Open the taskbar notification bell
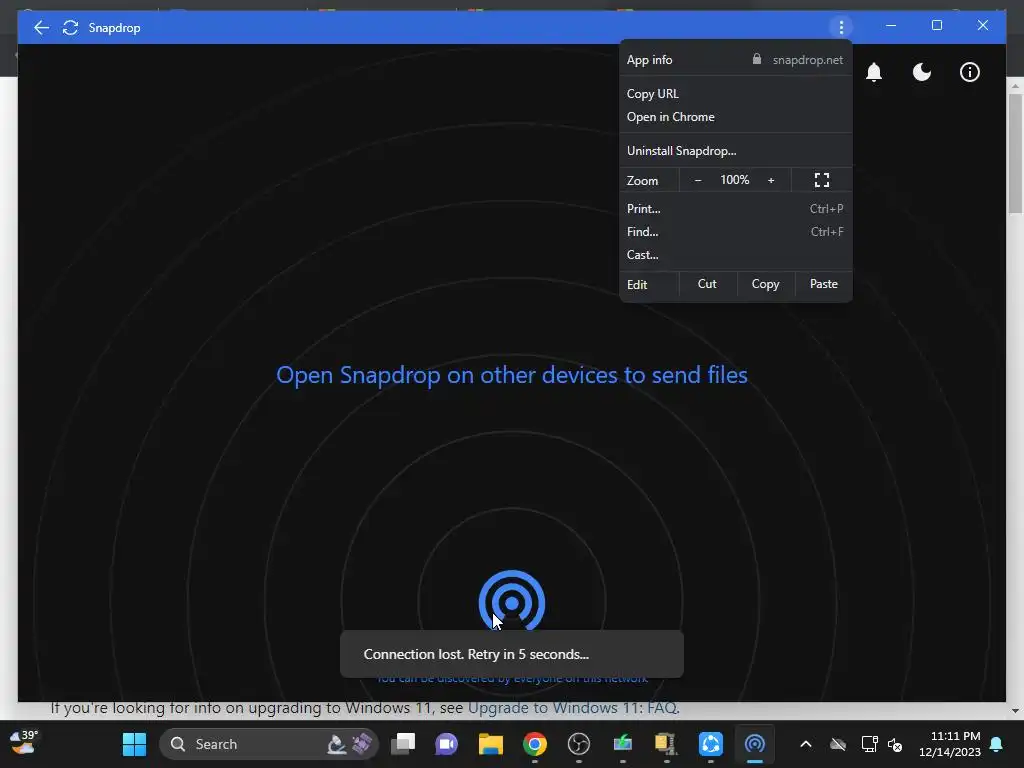 point(997,744)
